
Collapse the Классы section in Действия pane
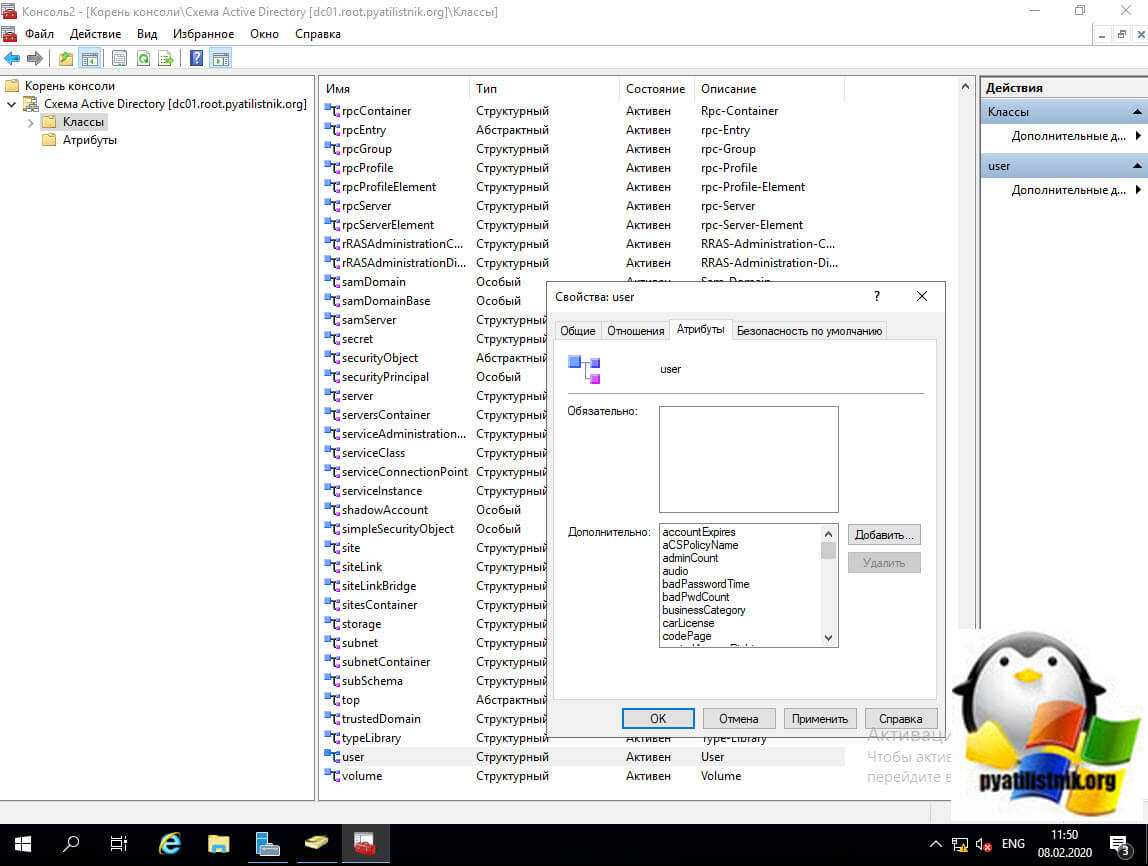tap(1136, 112)
